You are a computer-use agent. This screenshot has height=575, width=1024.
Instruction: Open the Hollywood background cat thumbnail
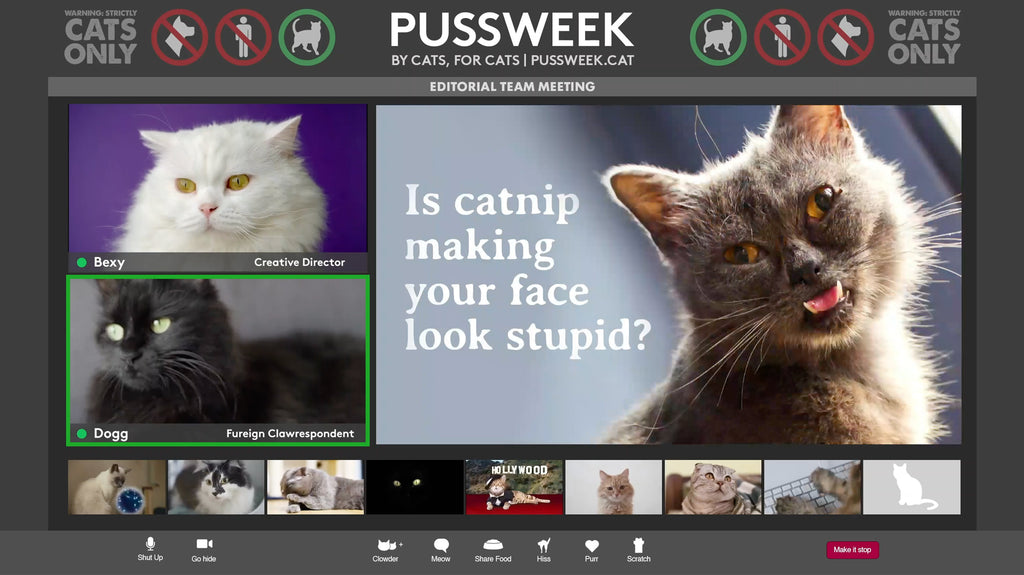(x=514, y=487)
